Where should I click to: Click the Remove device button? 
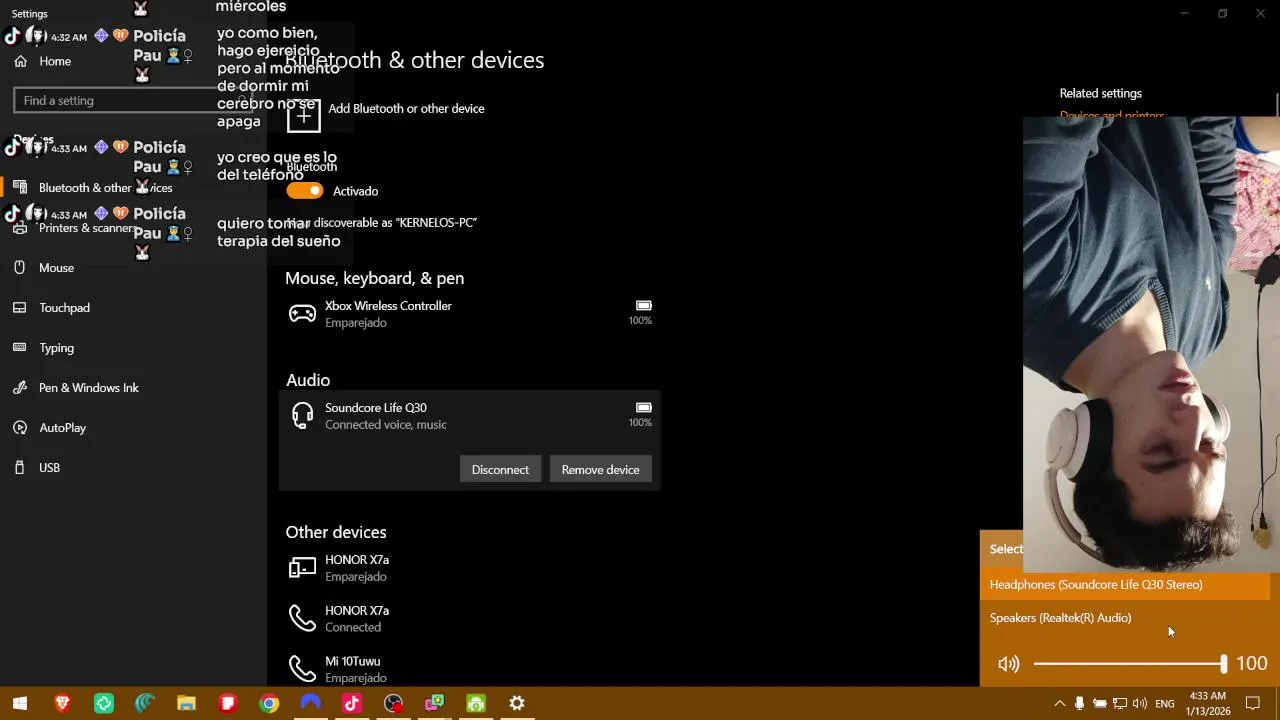click(600, 469)
